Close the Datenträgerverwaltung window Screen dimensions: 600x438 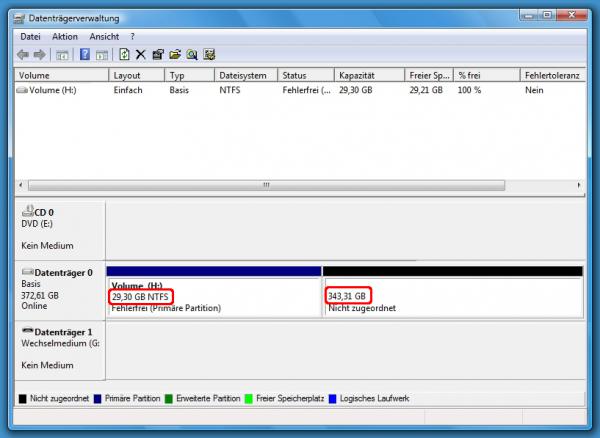(572, 16)
